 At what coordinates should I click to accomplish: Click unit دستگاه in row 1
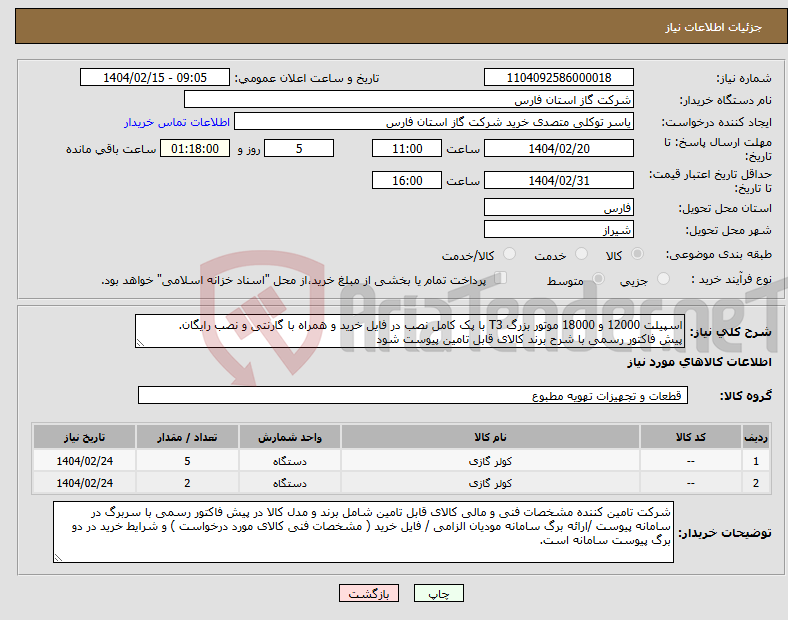[290, 461]
